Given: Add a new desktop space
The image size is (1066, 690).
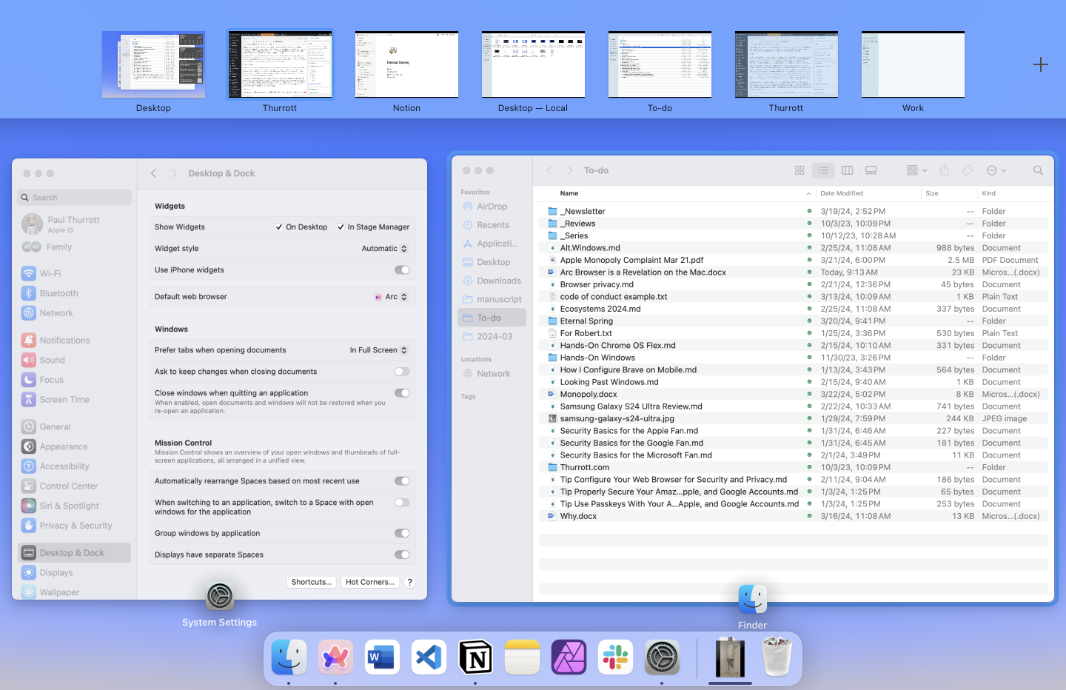Looking at the screenshot, I should pos(1040,65).
